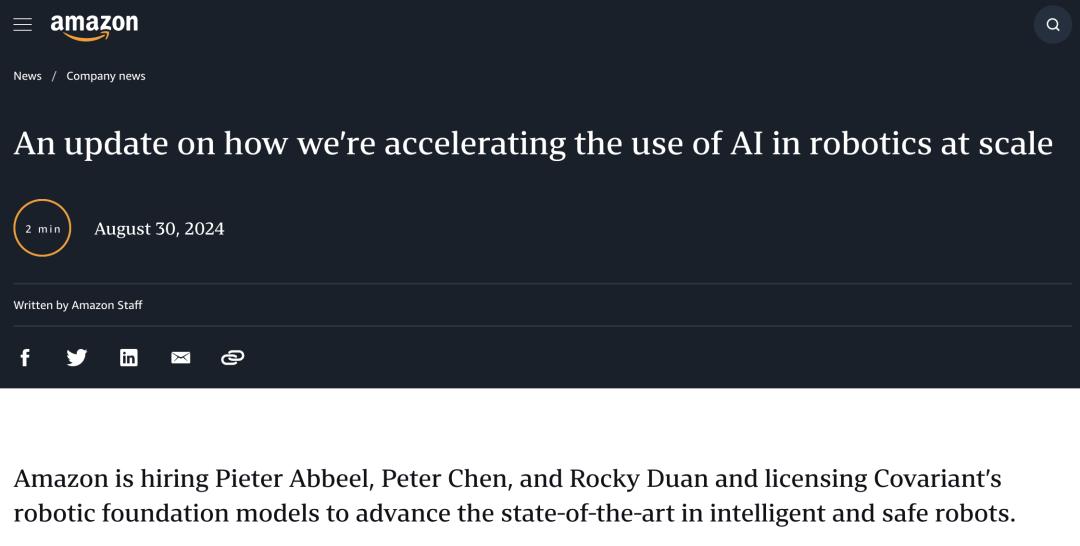Copy article link with chain icon
1080x546 pixels.
(233, 357)
